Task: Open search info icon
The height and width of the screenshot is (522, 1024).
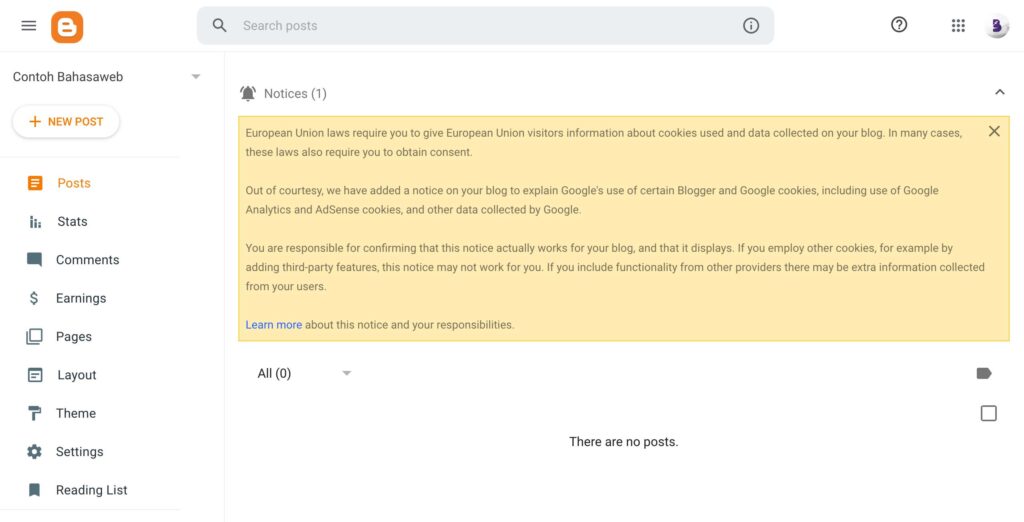Action: (751, 25)
